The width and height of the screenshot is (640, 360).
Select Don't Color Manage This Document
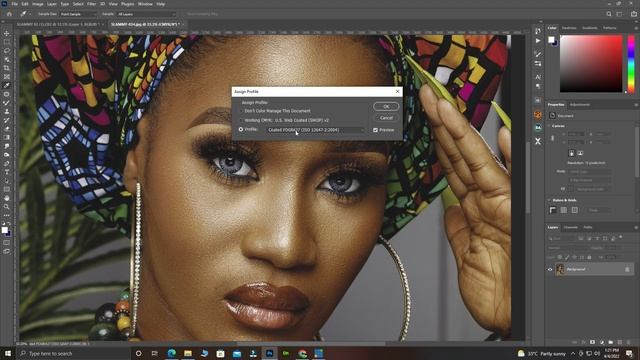pos(276,111)
